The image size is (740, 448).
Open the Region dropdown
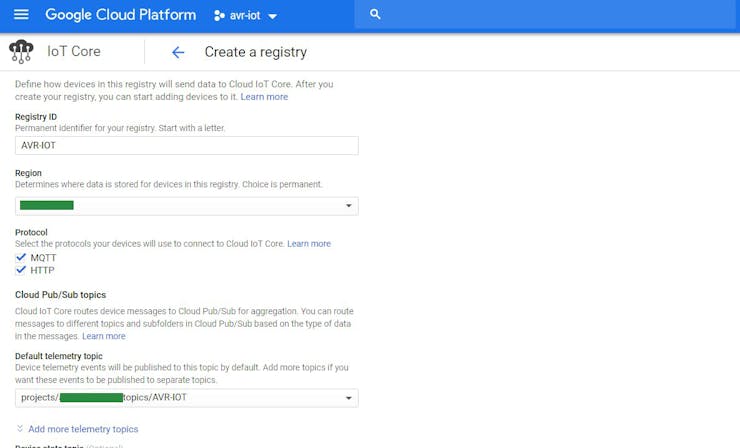point(186,206)
